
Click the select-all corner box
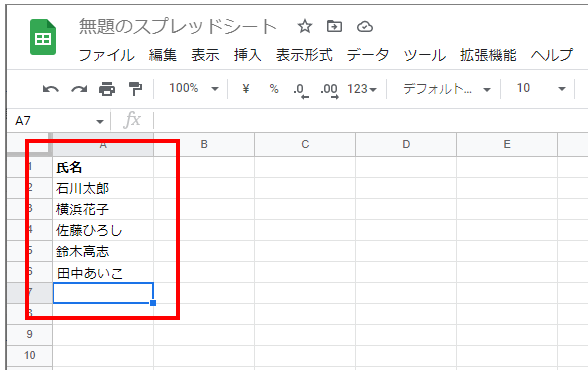[30, 144]
